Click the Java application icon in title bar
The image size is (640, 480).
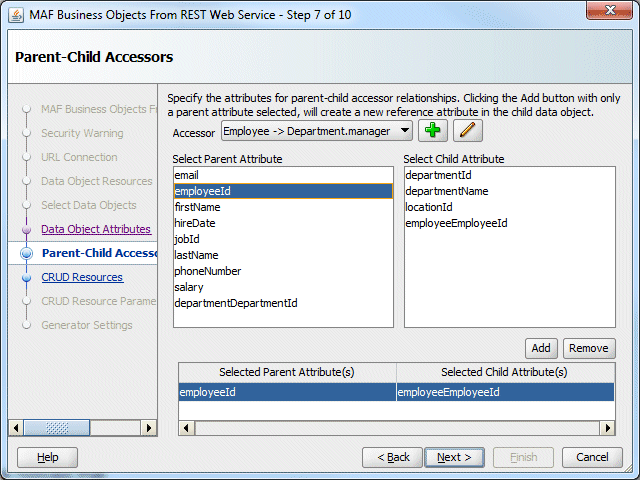pyautogui.click(x=16, y=16)
